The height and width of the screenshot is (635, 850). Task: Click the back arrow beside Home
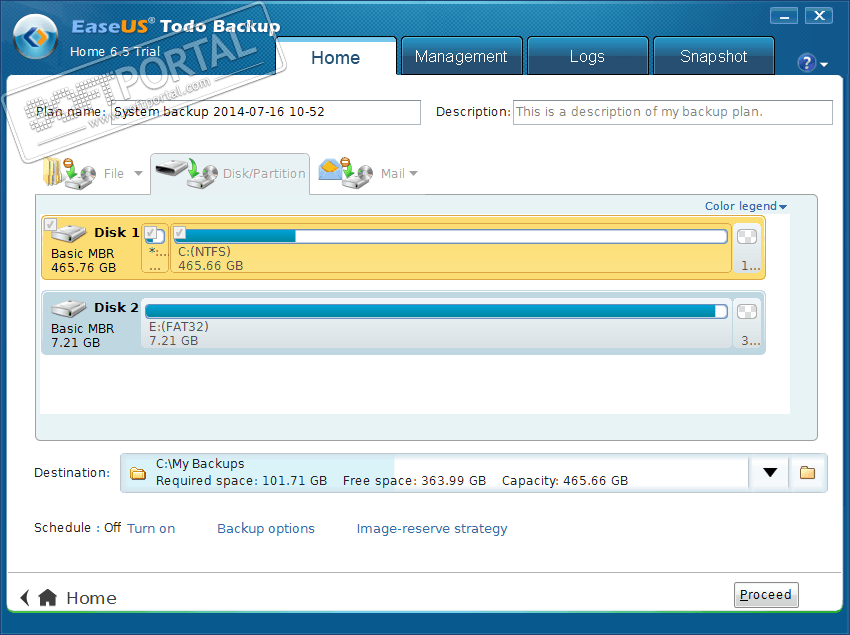pos(24,598)
